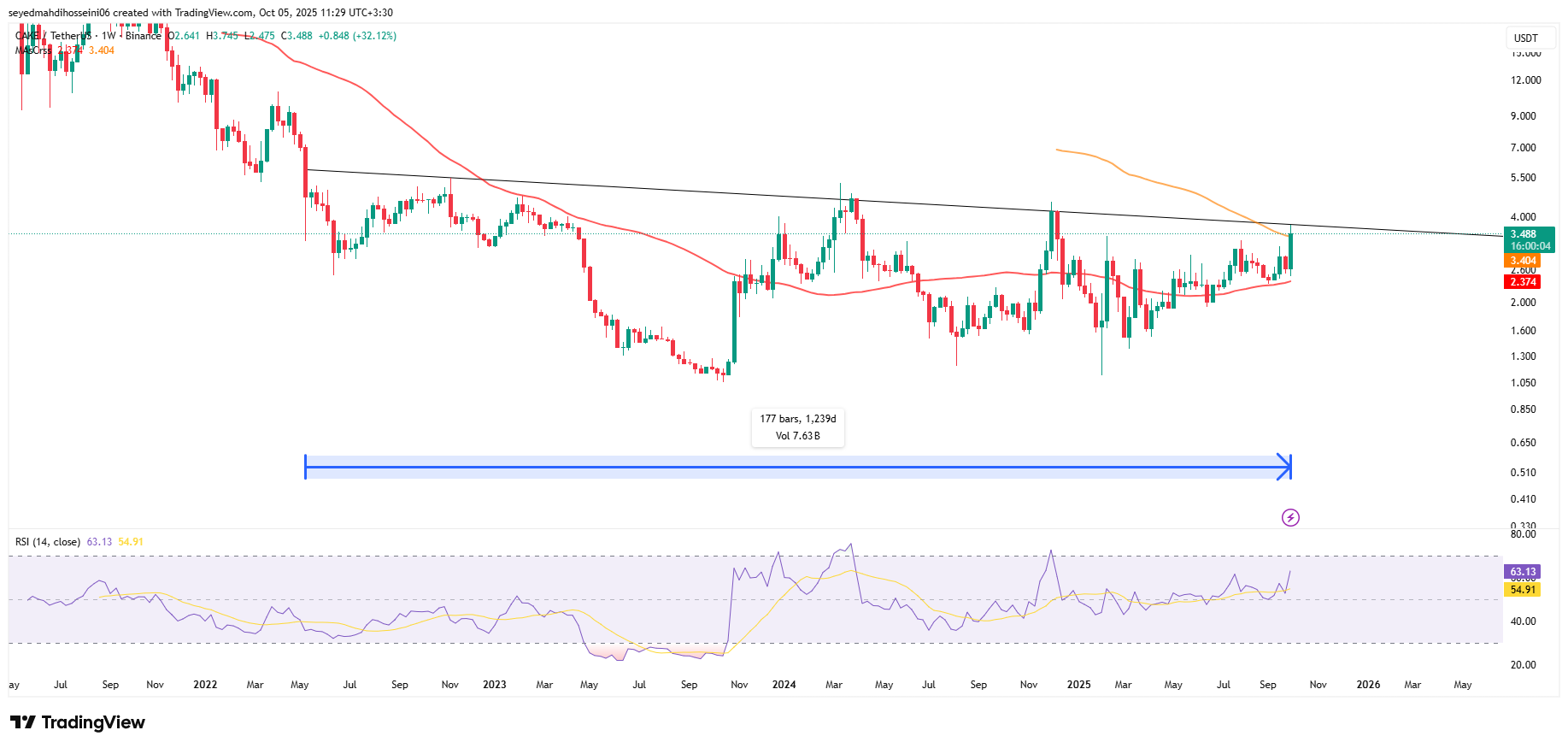Click the purple lightning bolt event icon
1568x748 pixels.
click(x=1290, y=517)
